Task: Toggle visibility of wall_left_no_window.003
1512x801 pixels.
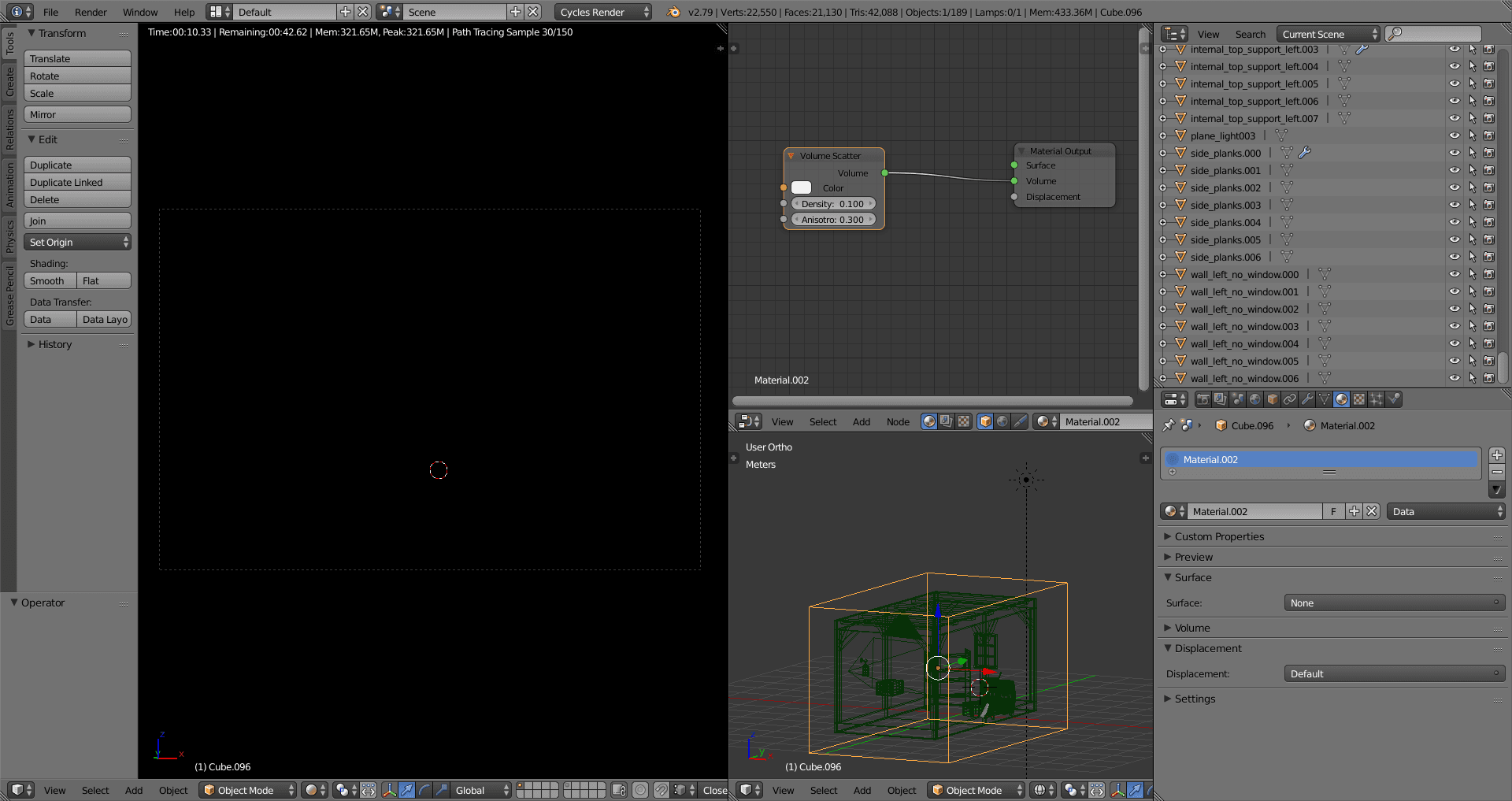Action: click(x=1454, y=326)
